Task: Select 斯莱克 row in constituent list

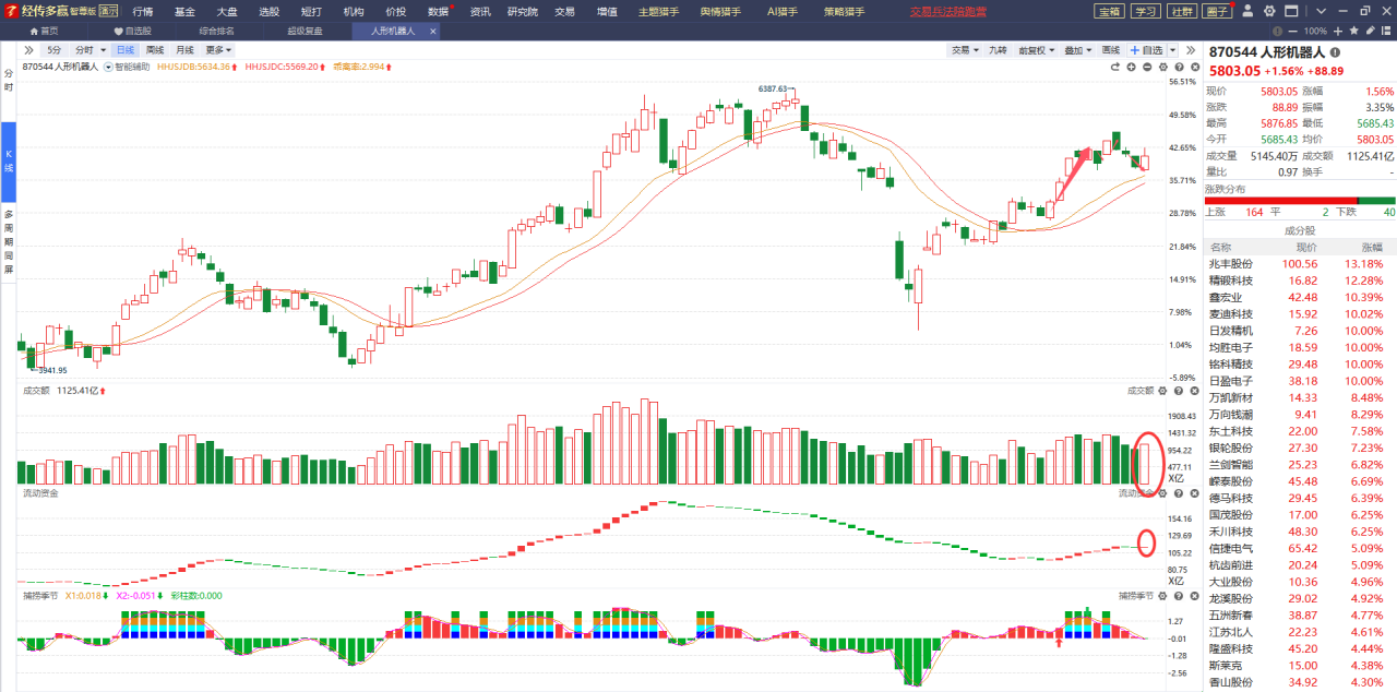Action: 1301,665
